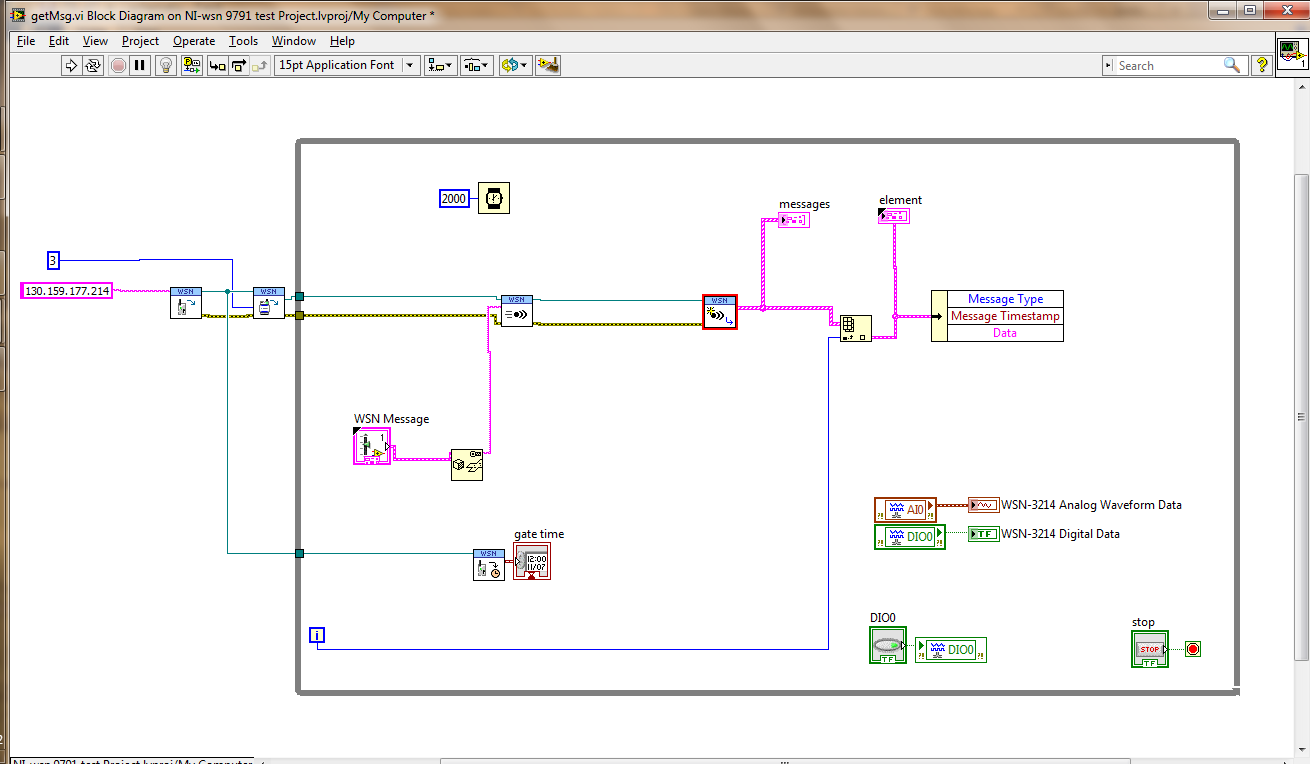Select the stop button terminal
Image resolution: width=1310 pixels, height=764 pixels.
(x=1150, y=649)
